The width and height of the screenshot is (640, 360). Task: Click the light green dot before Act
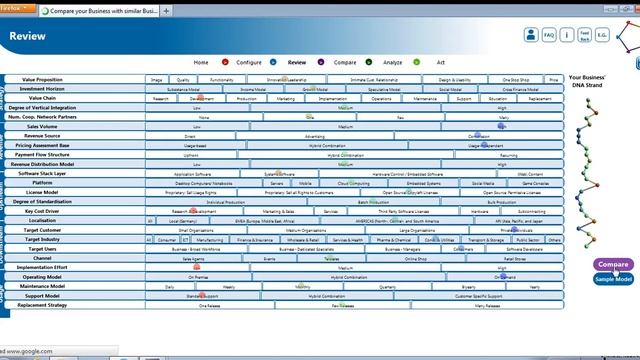[416, 62]
